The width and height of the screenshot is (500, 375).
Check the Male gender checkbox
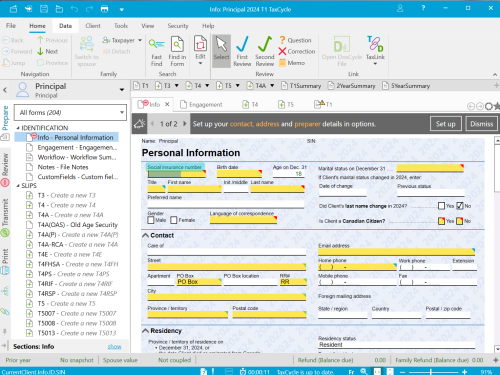(x=151, y=220)
